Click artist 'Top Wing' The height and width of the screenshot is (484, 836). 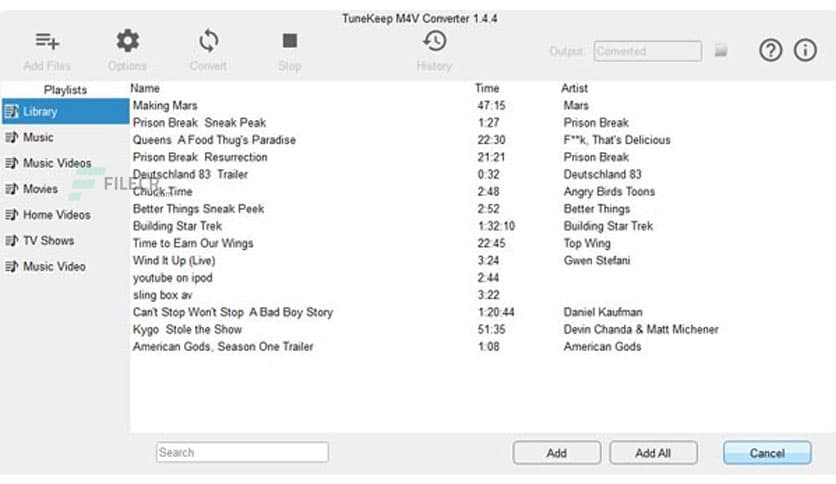click(x=587, y=243)
